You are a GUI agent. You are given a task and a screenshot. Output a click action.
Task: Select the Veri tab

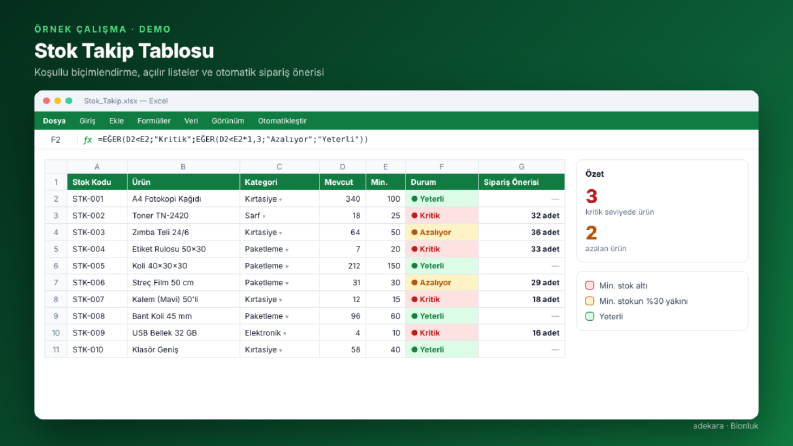point(191,121)
